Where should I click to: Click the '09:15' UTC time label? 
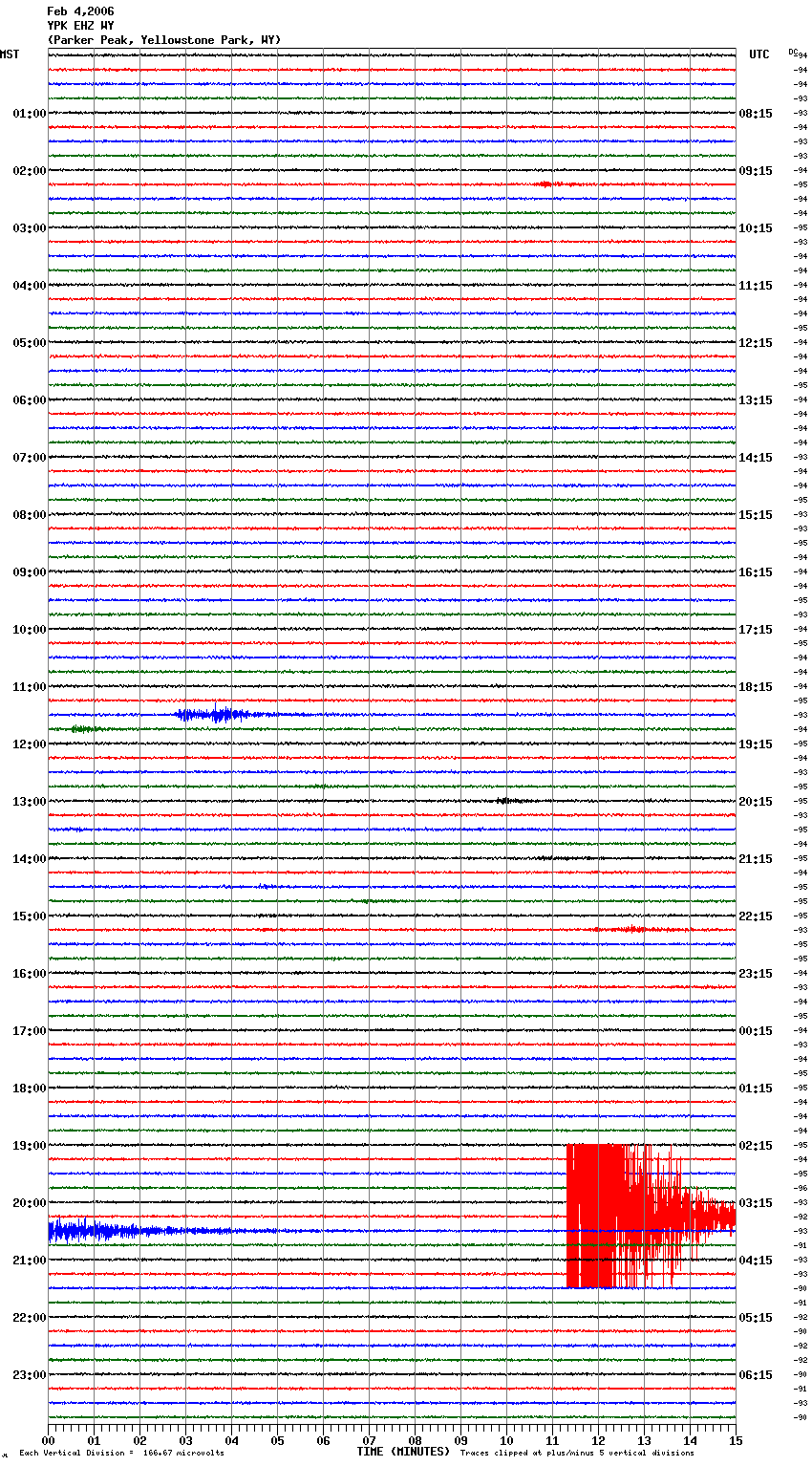(x=756, y=171)
